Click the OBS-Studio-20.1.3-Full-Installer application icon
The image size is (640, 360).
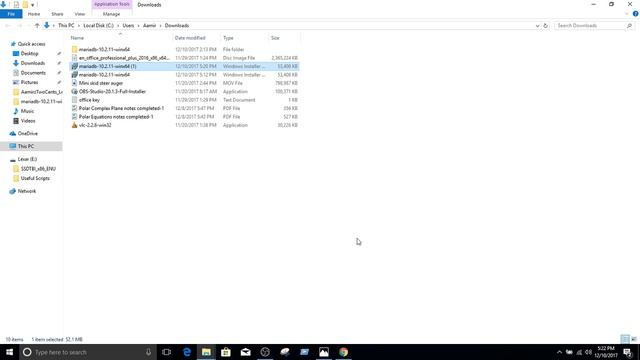pyautogui.click(x=74, y=91)
